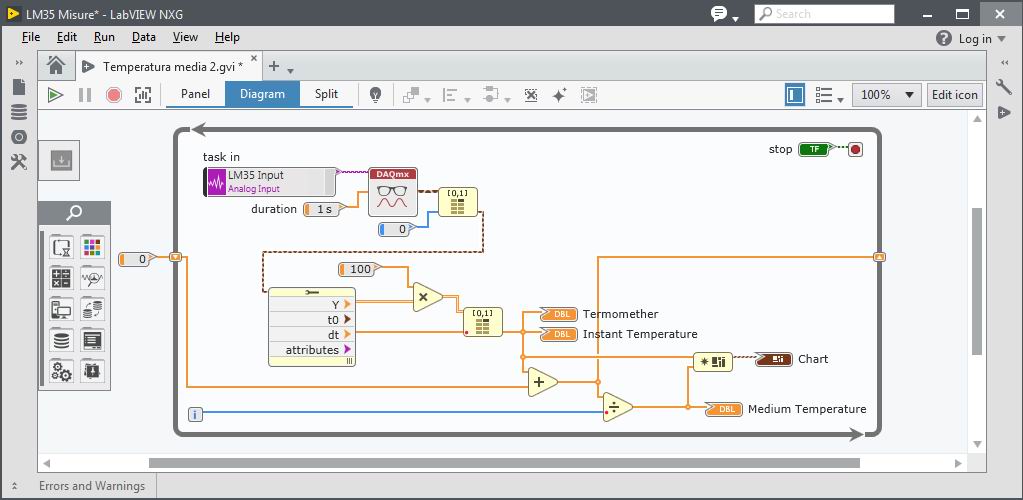Switch to the Split view
1023x500 pixels.
(326, 94)
